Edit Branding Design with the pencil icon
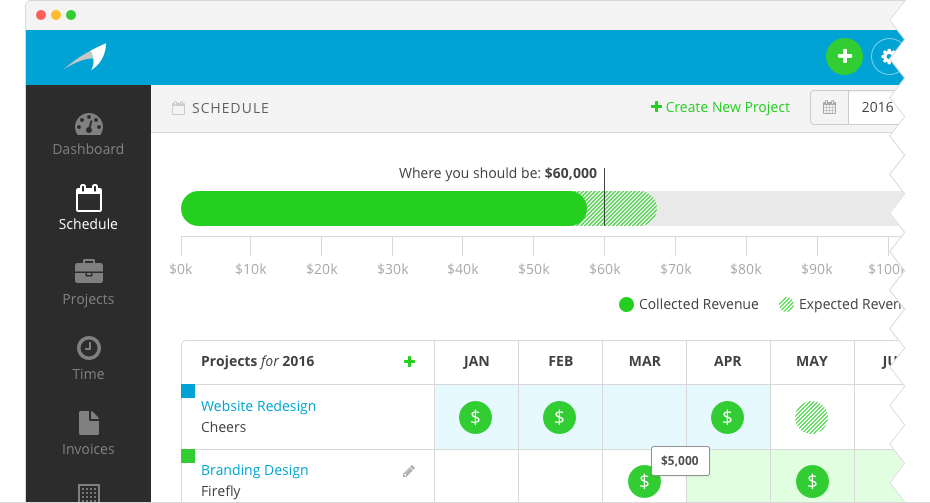 [x=409, y=472]
